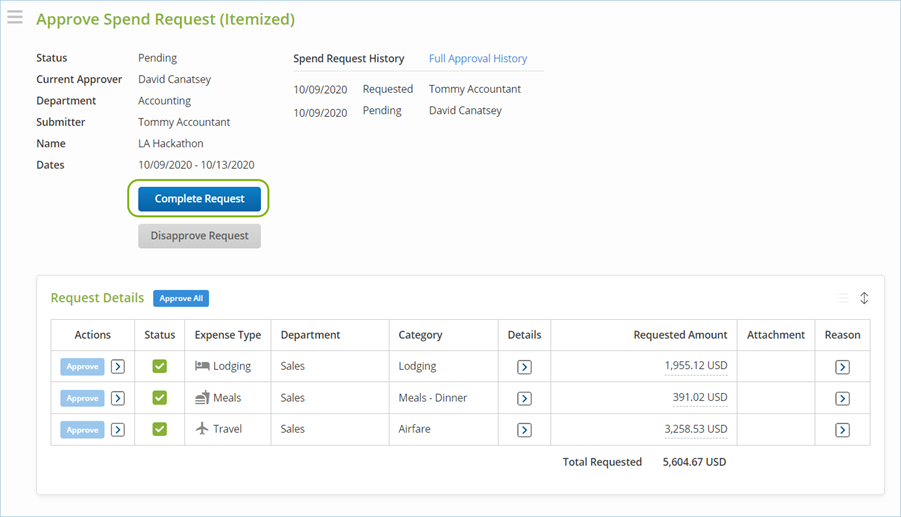This screenshot has width=901, height=517.
Task: Open Details arrow for the Meals row
Action: (x=524, y=398)
